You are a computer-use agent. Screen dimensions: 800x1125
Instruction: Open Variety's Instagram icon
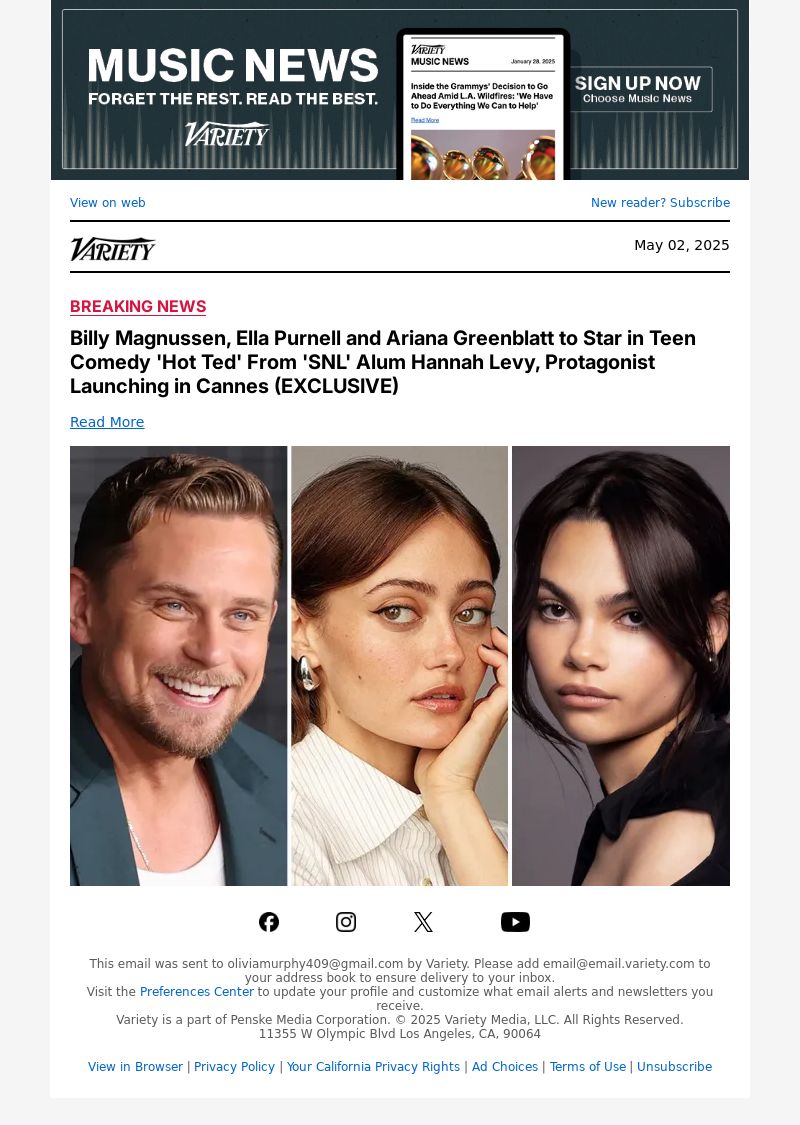click(x=346, y=922)
